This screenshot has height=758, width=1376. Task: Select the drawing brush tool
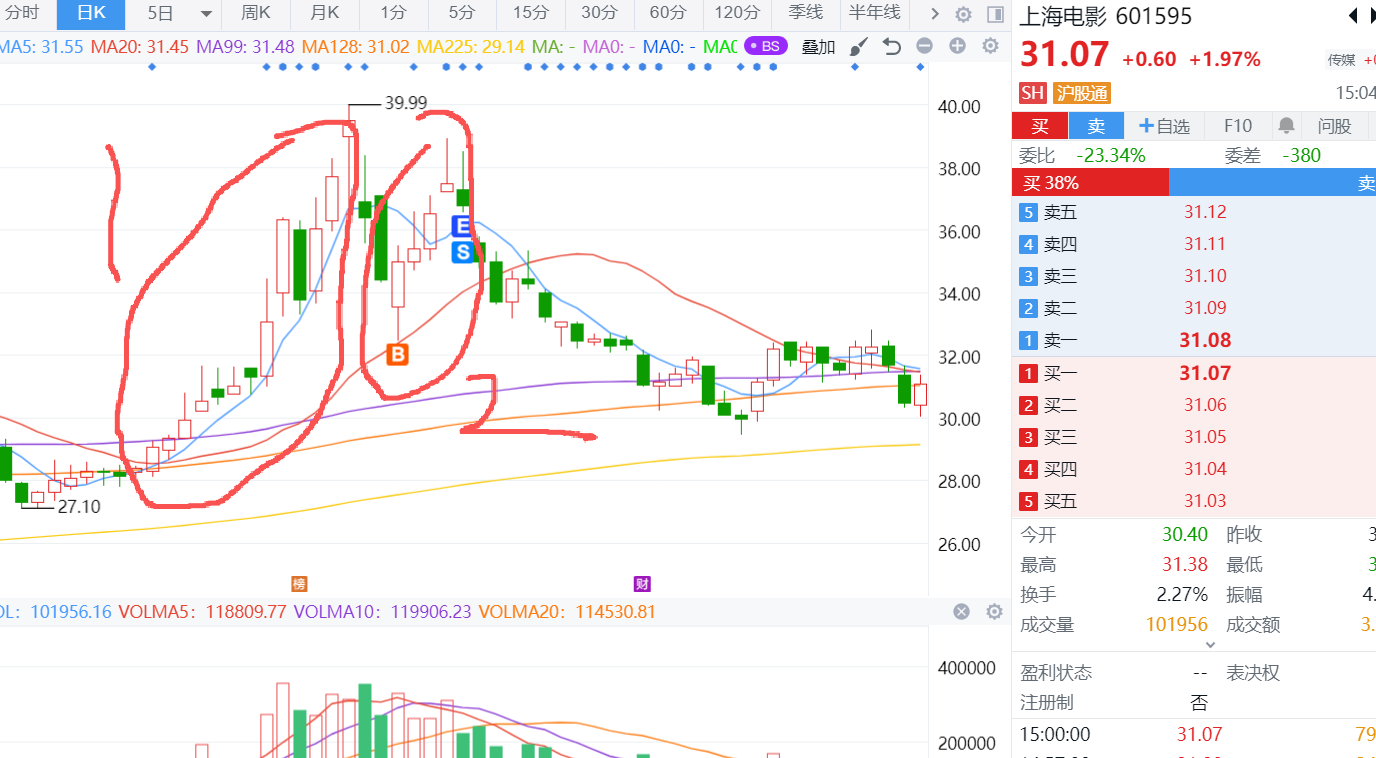[859, 47]
